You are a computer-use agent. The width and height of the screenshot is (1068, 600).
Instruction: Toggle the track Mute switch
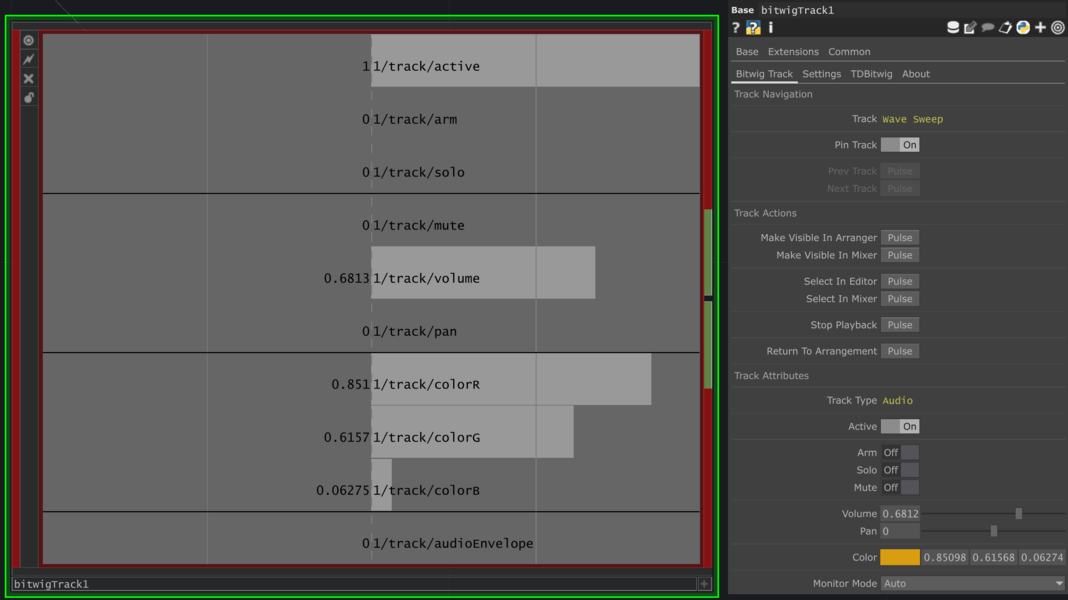coord(899,488)
